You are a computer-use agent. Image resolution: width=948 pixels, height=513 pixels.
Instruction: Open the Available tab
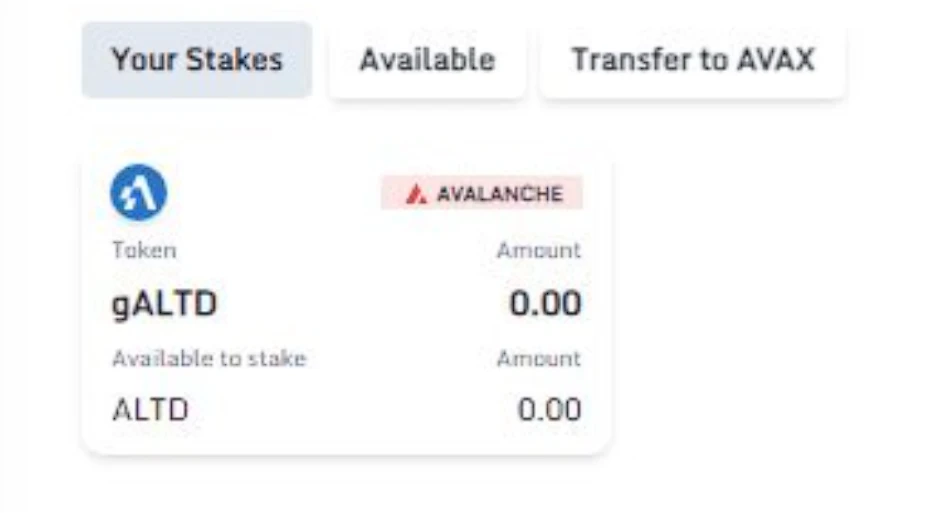click(427, 60)
